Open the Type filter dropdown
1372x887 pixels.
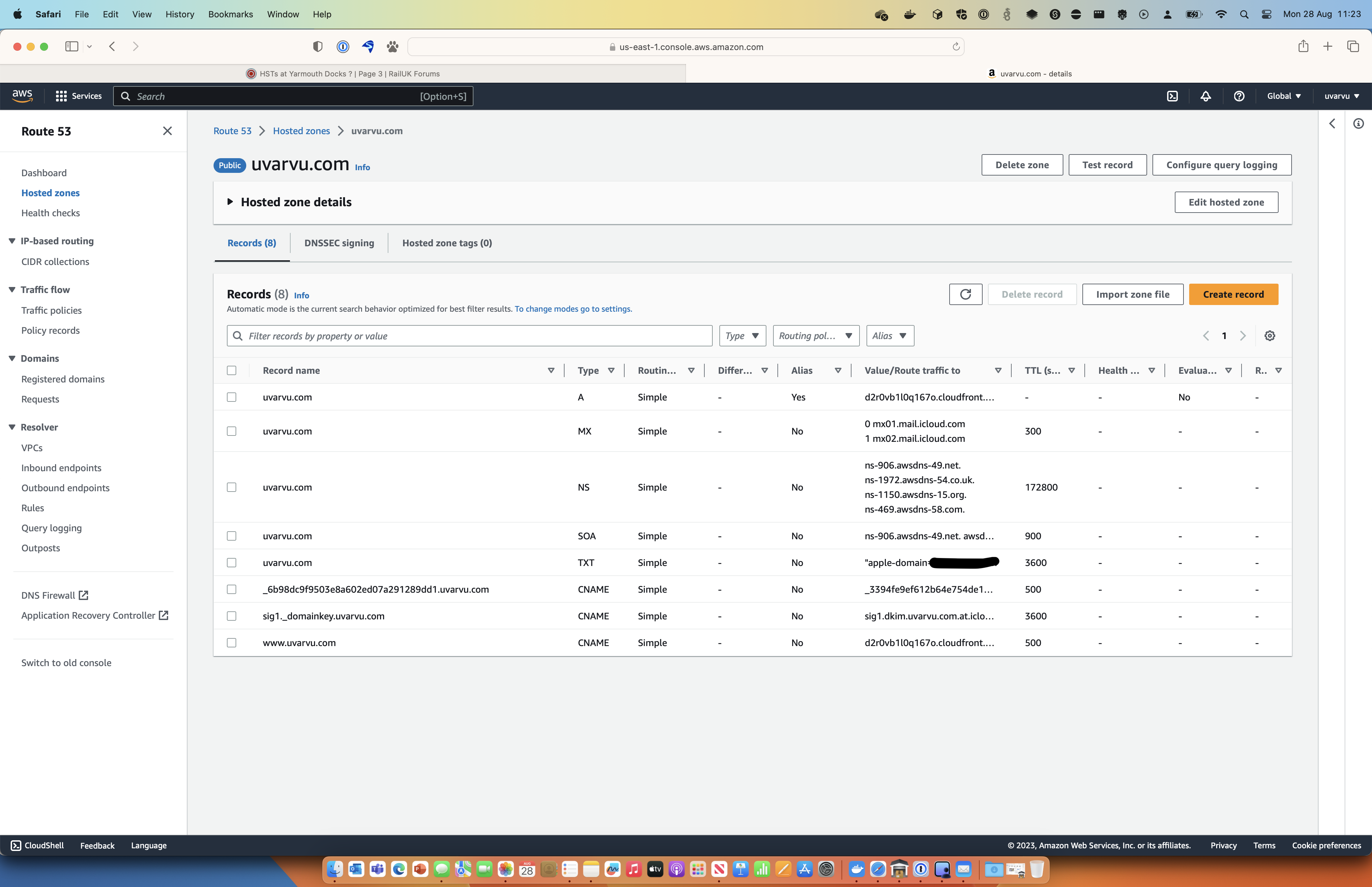pos(742,336)
